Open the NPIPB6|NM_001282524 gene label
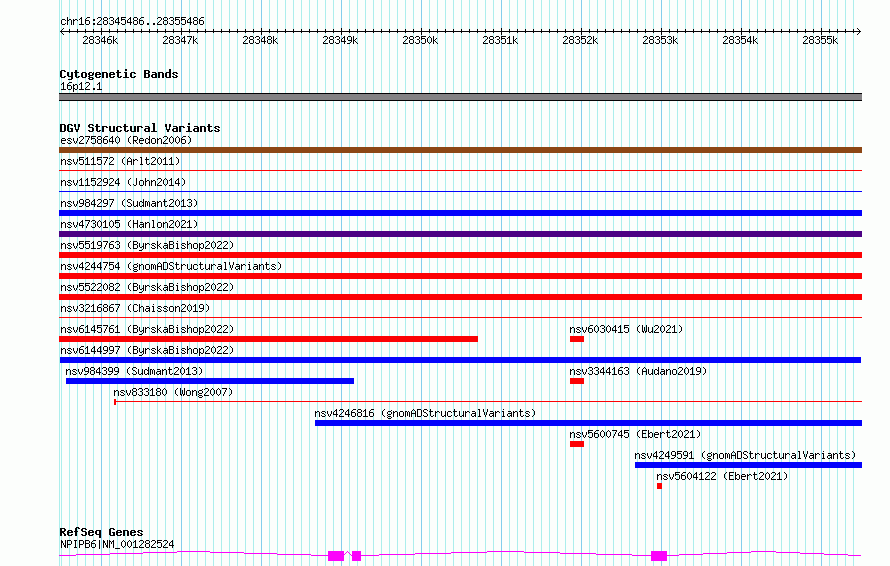The height and width of the screenshot is (566, 890). click(x=117, y=544)
